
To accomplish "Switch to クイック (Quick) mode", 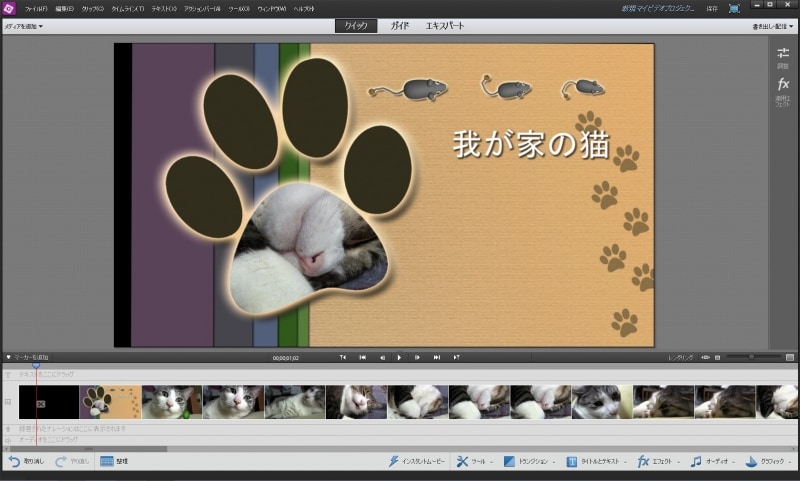I will tap(356, 26).
